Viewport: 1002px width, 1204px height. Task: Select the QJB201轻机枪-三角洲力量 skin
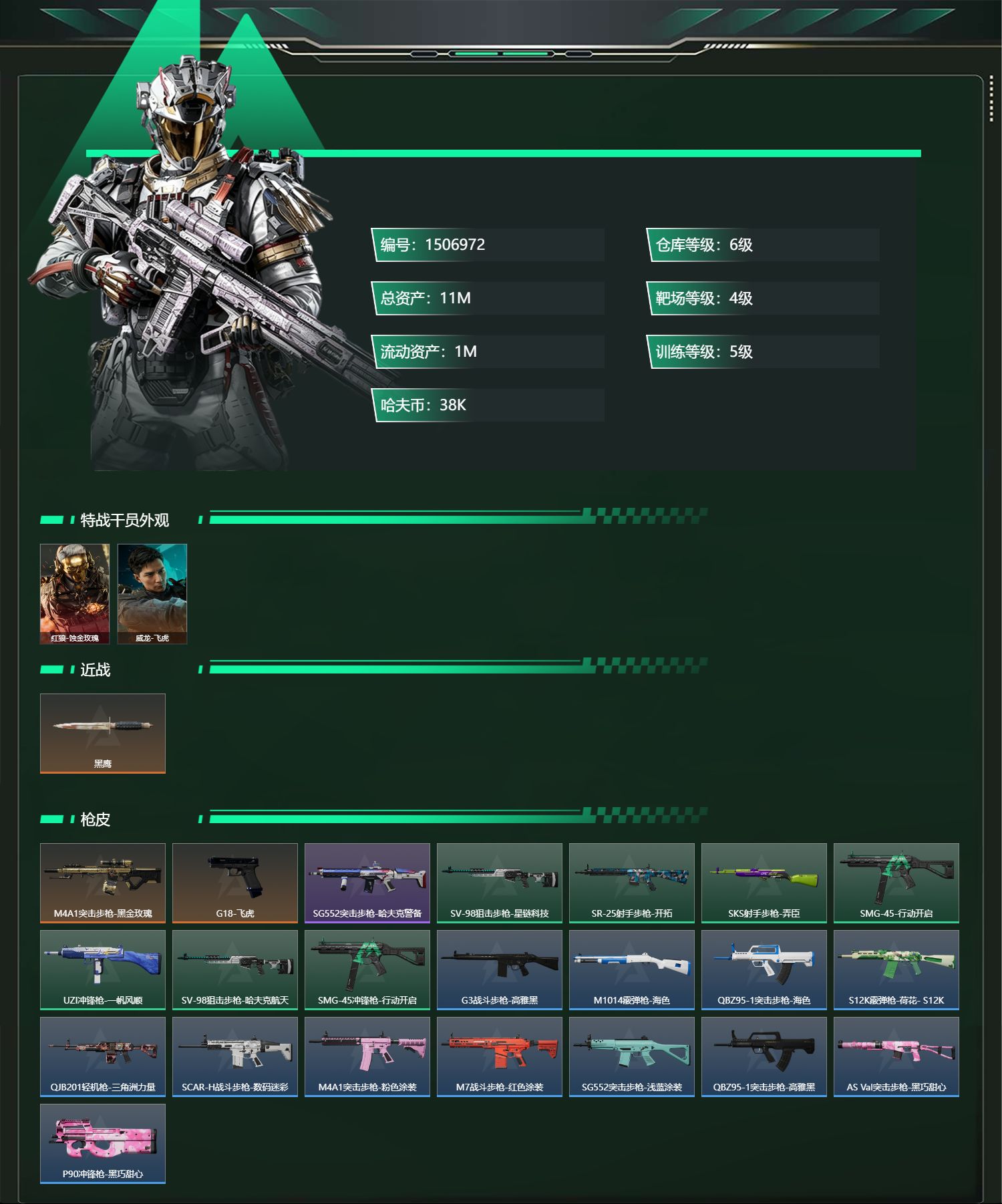[x=103, y=1056]
